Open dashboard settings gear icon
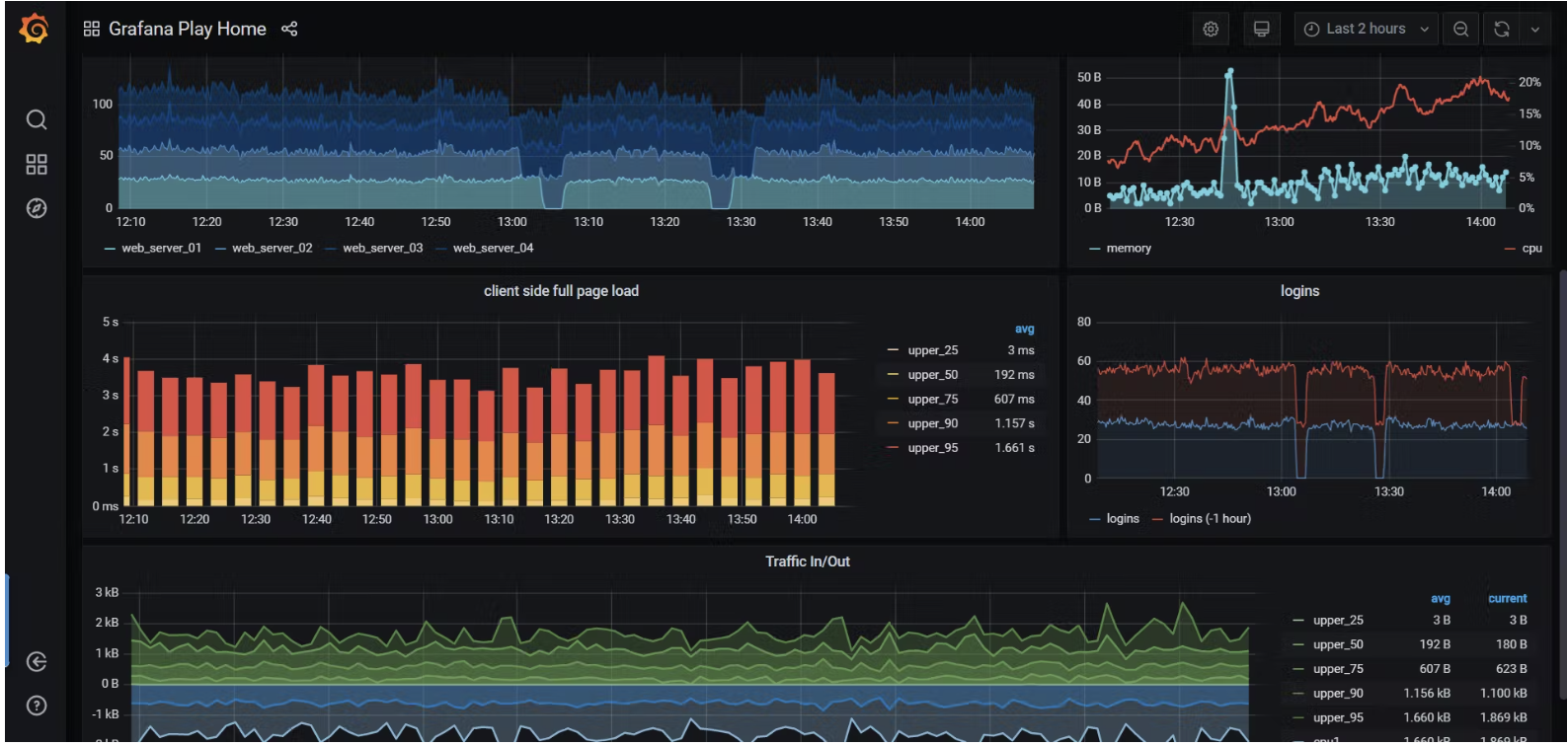Image resolution: width=1568 pixels, height=746 pixels. [1211, 29]
